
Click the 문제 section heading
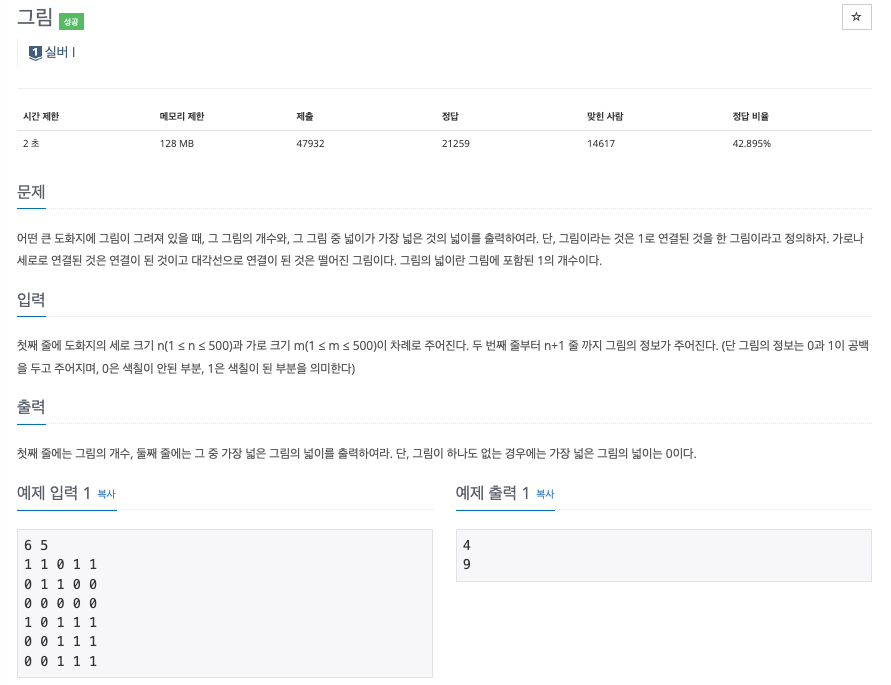tap(31, 192)
